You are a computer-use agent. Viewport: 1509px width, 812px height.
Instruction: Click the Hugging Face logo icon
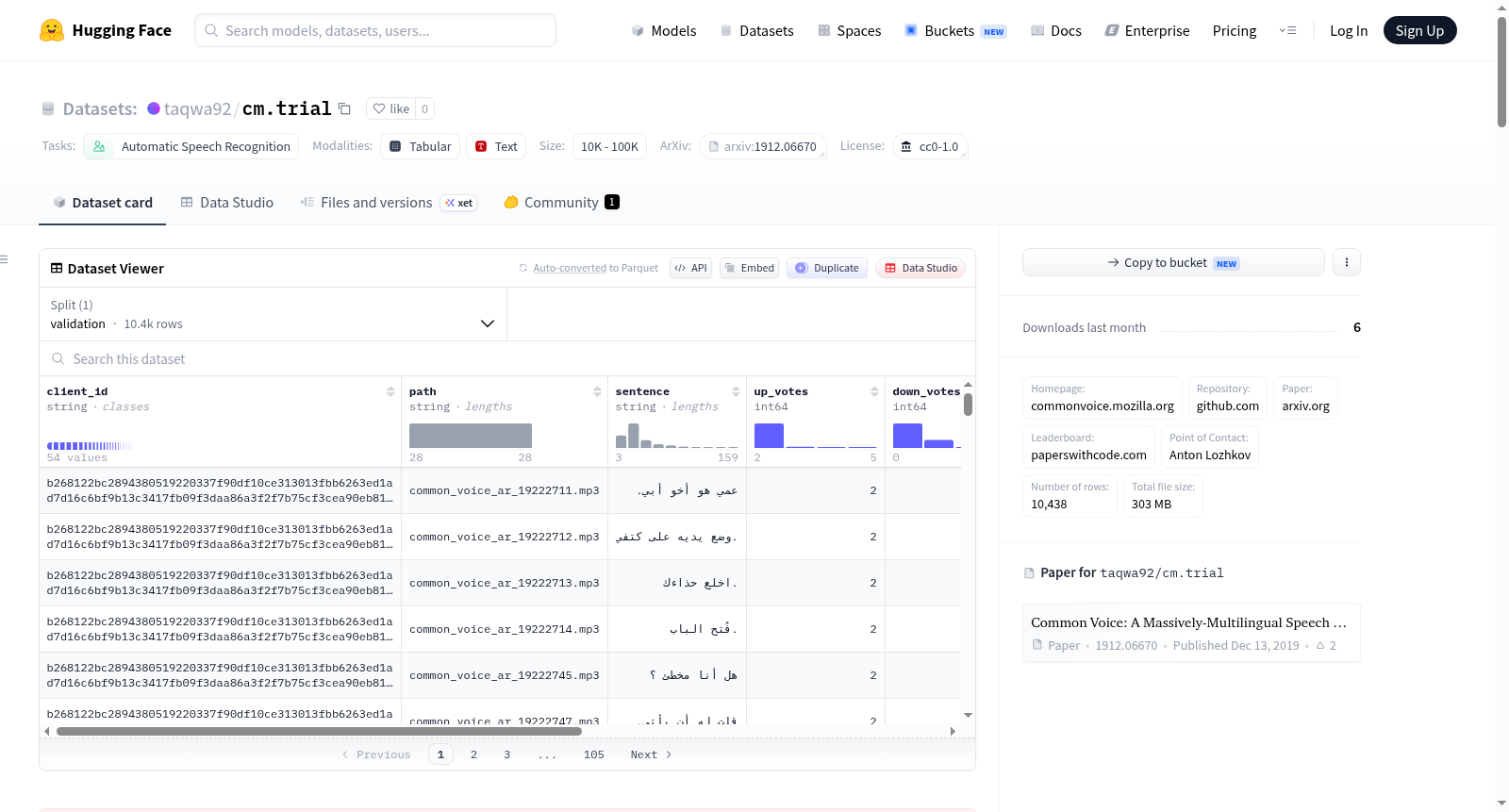coord(52,30)
